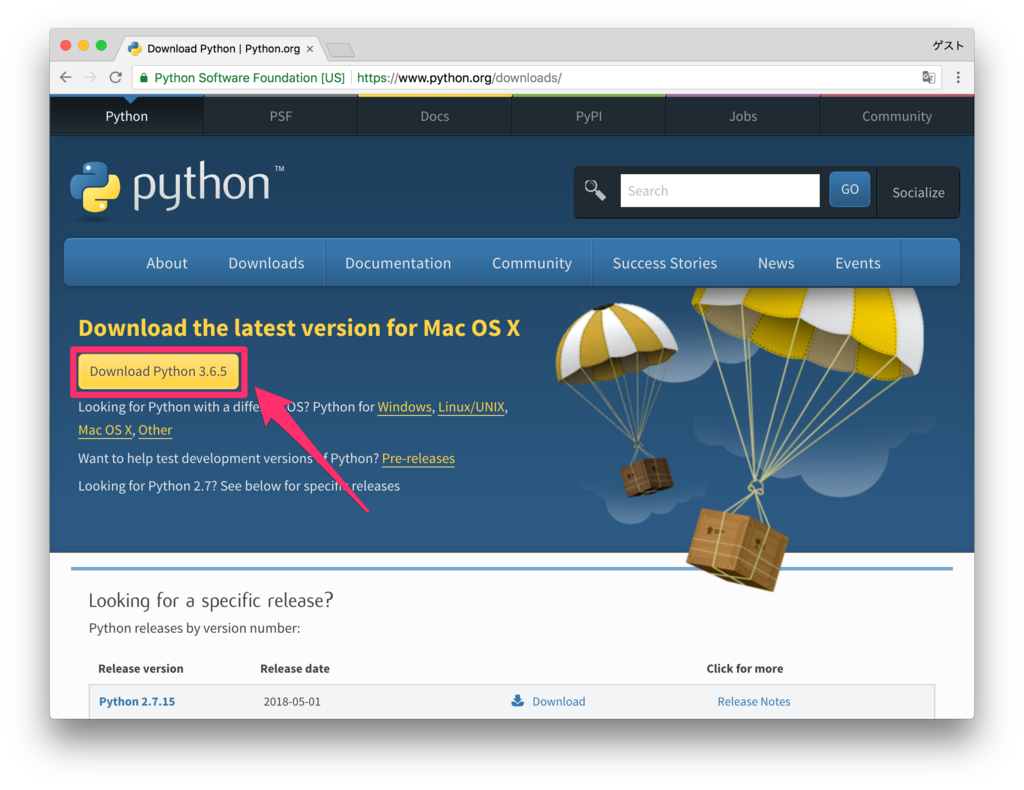1024x790 pixels.
Task: Open the Pre-releases link
Action: 418,458
